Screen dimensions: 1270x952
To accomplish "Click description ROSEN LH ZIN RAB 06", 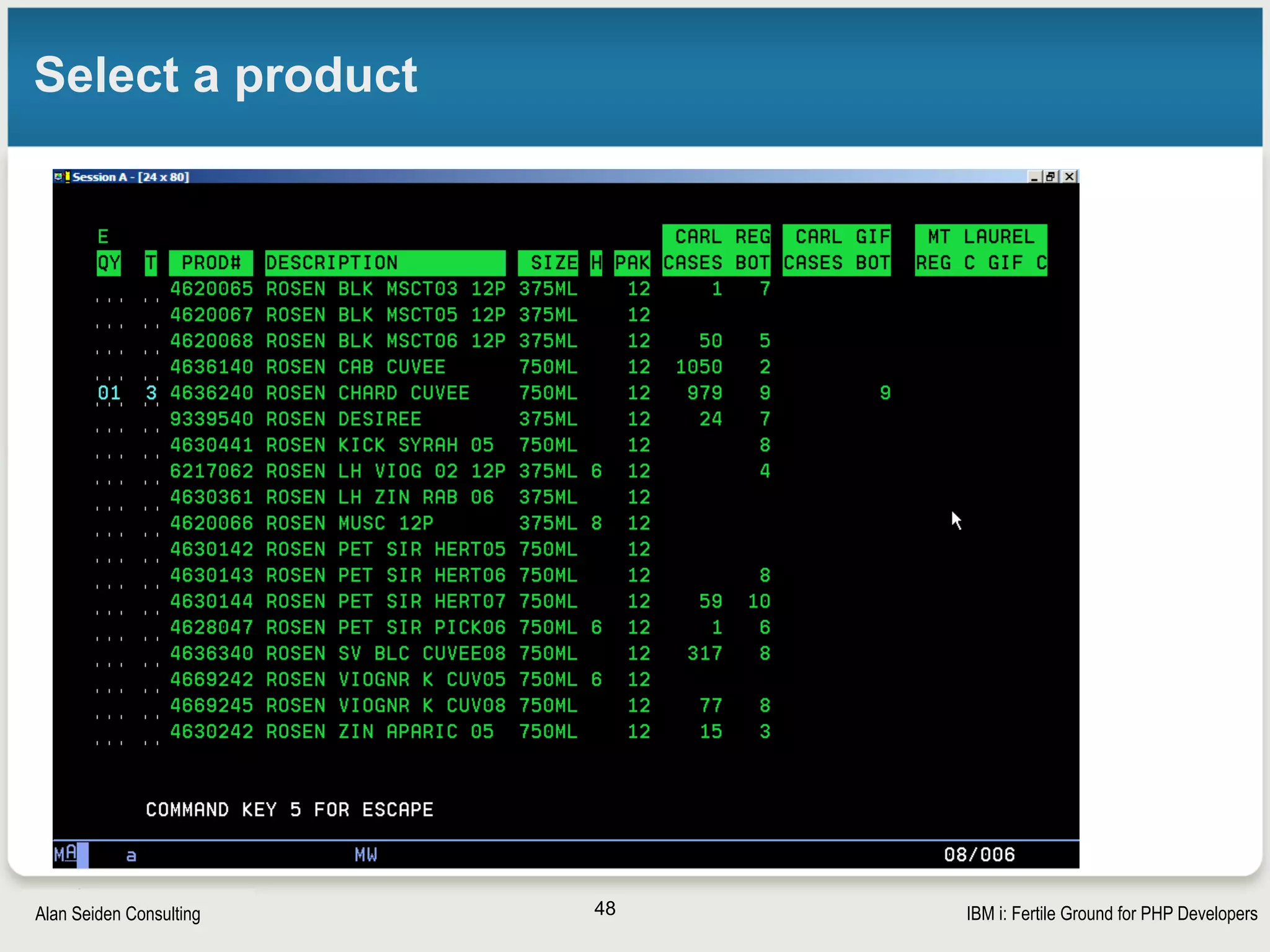I will [380, 497].
